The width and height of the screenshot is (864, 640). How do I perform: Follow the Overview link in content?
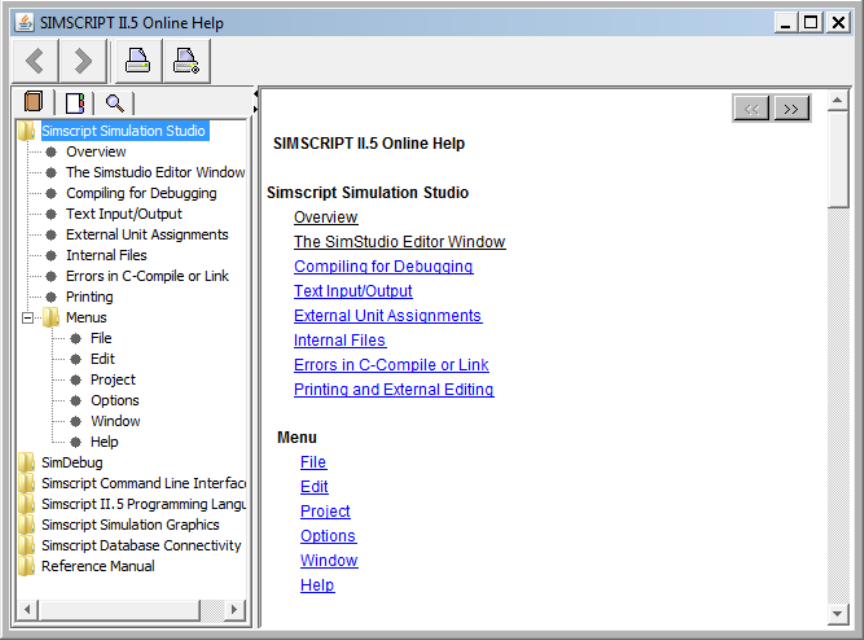click(326, 217)
